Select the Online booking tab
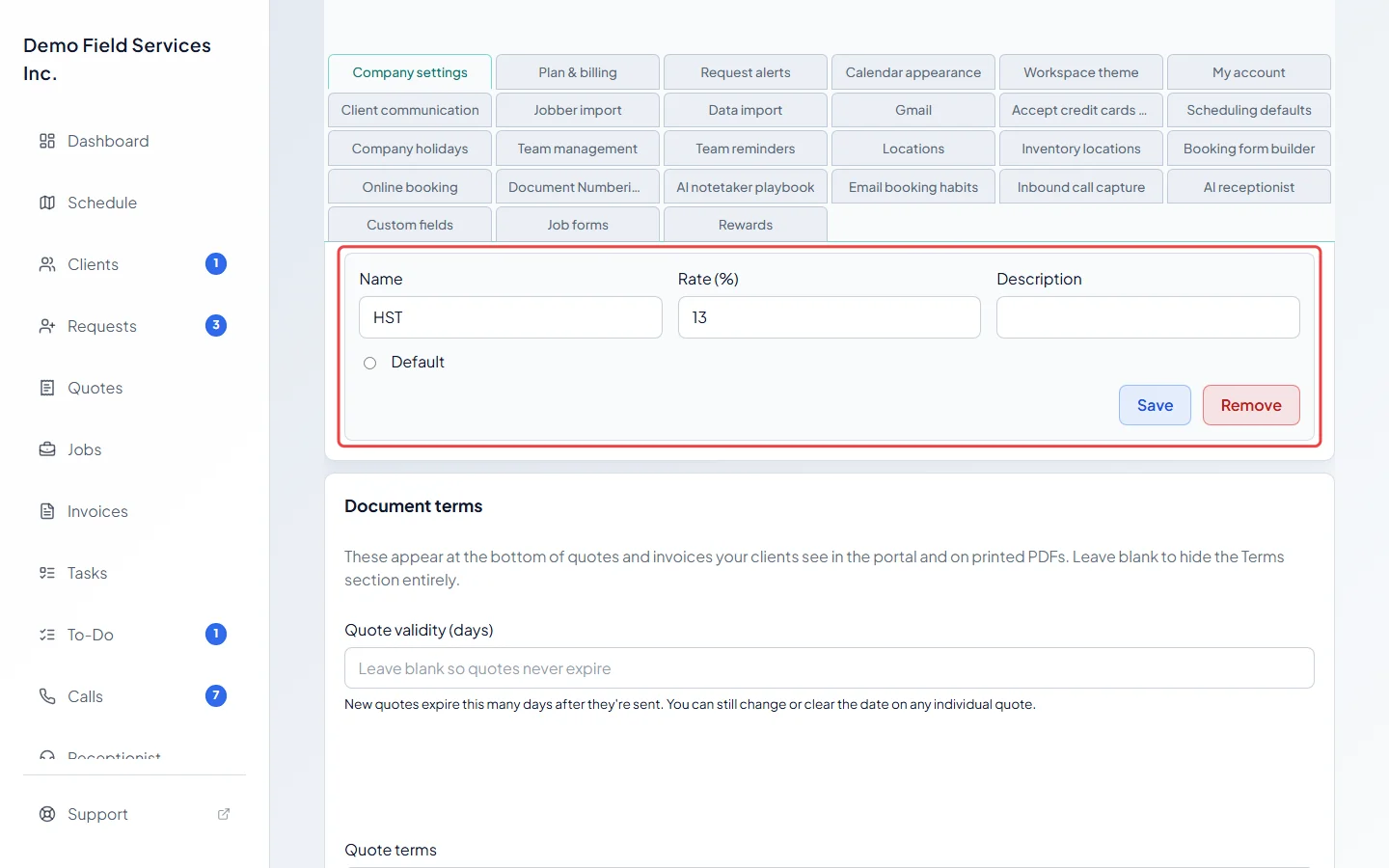 pyautogui.click(x=410, y=187)
